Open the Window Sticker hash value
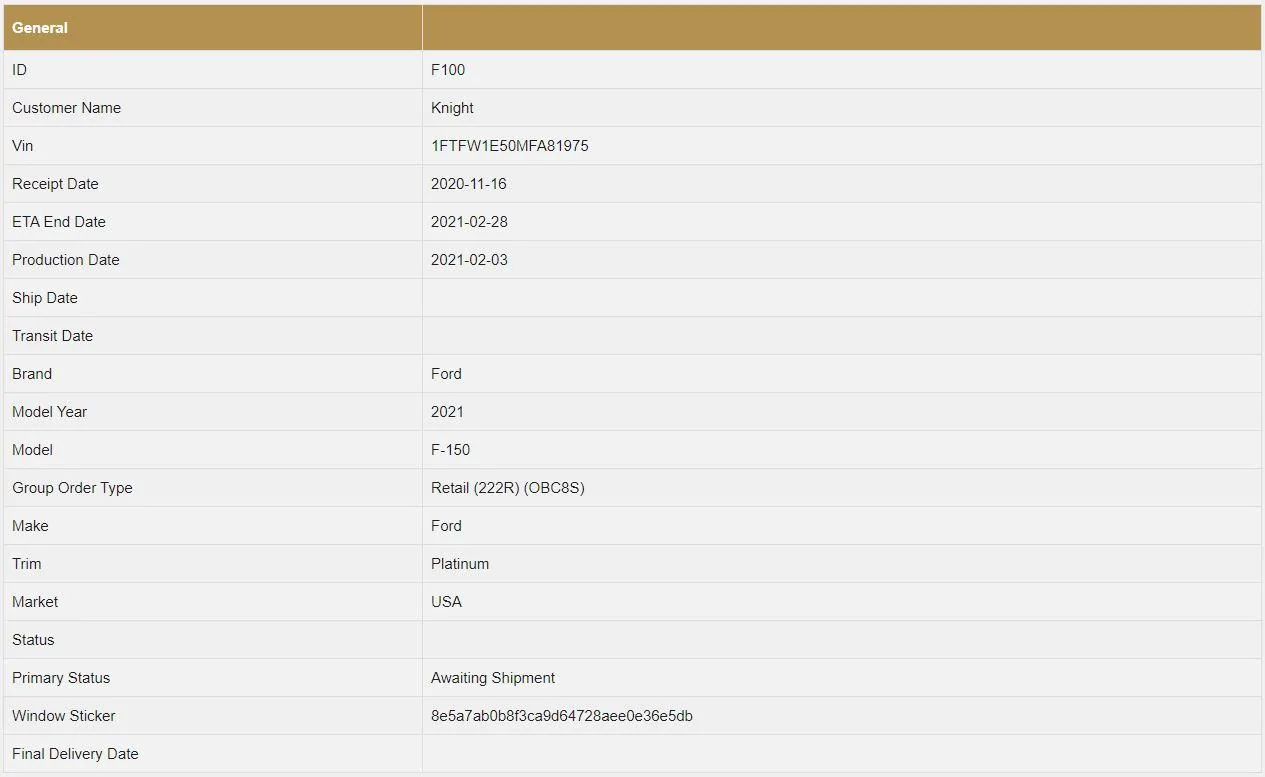Viewport: 1265px width, 777px height. pos(561,716)
